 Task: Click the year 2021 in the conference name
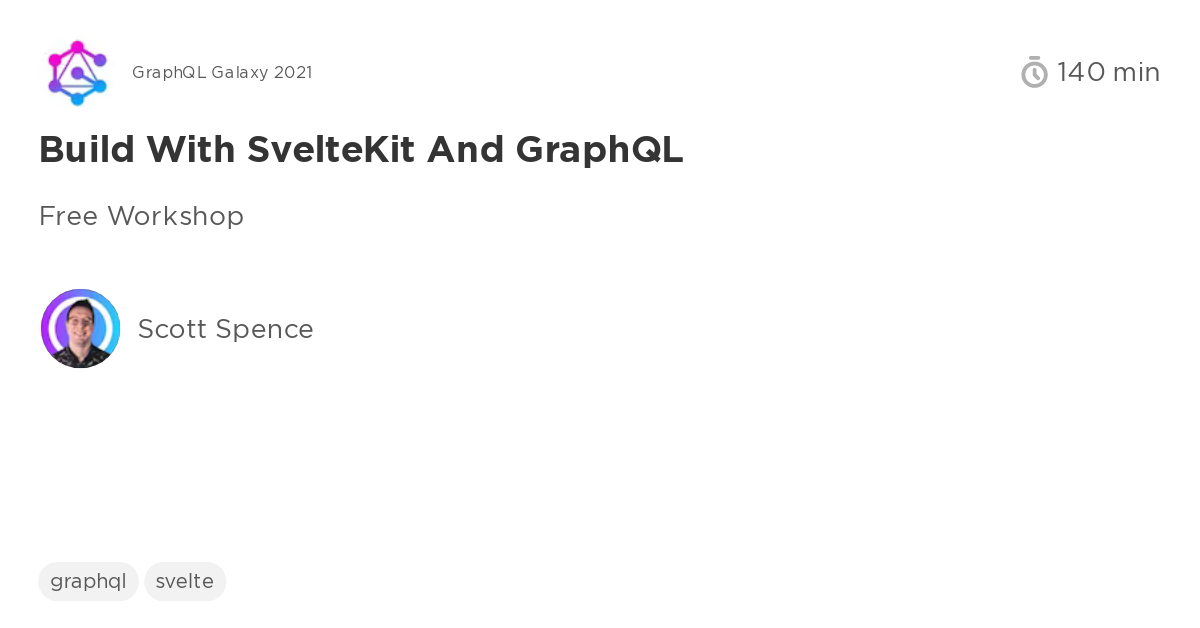[x=294, y=72]
